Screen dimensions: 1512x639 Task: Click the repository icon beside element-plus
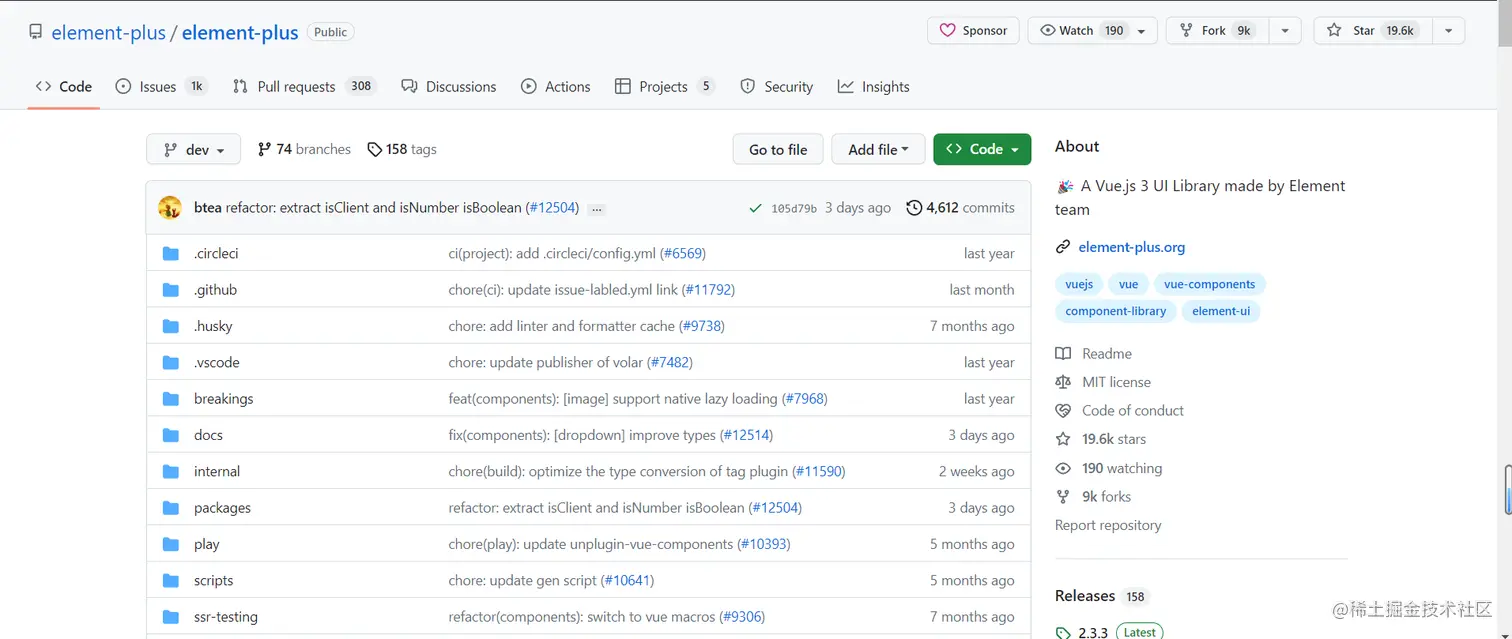36,32
